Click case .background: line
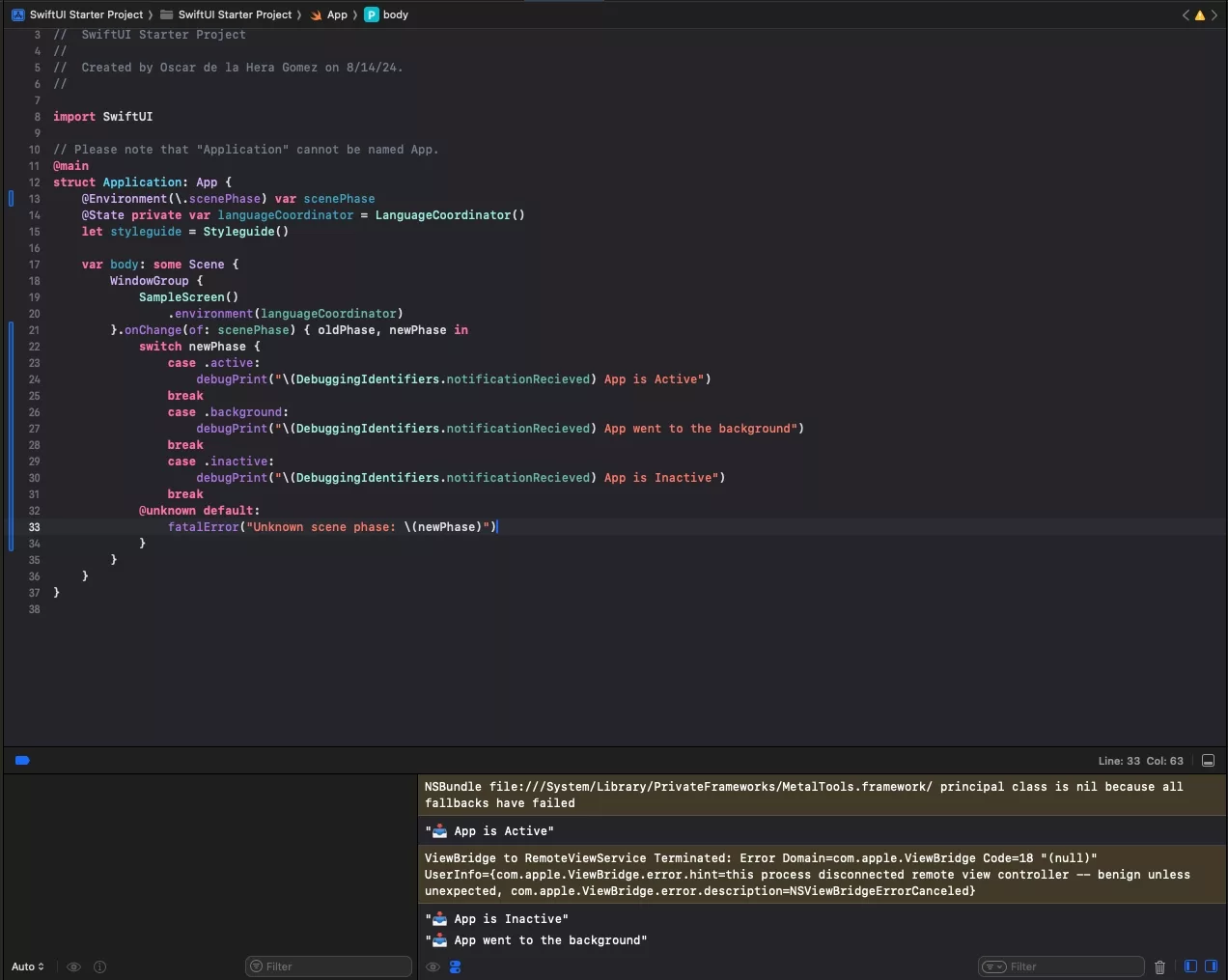The width and height of the screenshot is (1228, 980). (x=228, y=412)
